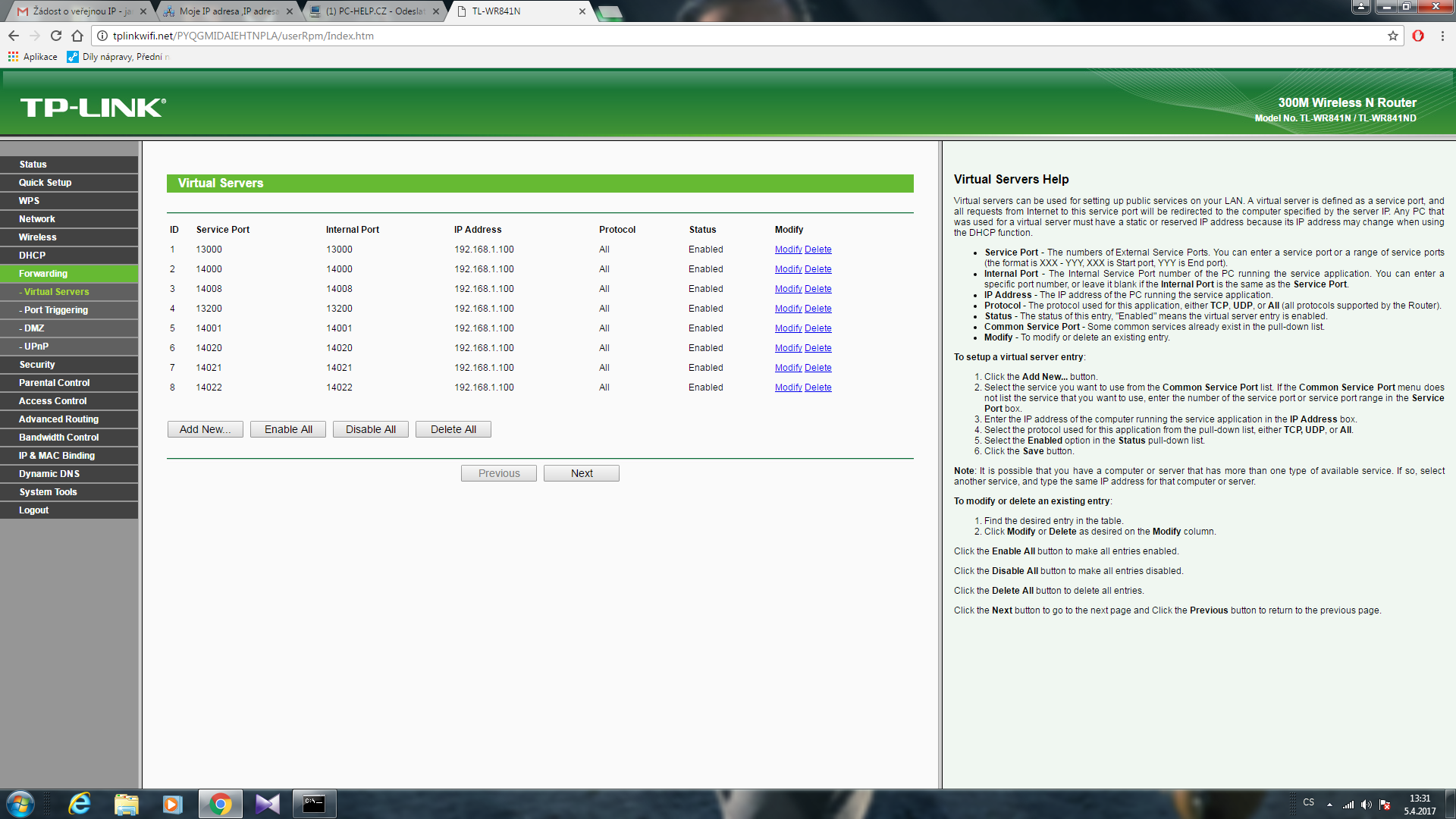Viewport: 1456px width, 819px height.
Task: Click Delete link for port 14022
Action: [817, 388]
